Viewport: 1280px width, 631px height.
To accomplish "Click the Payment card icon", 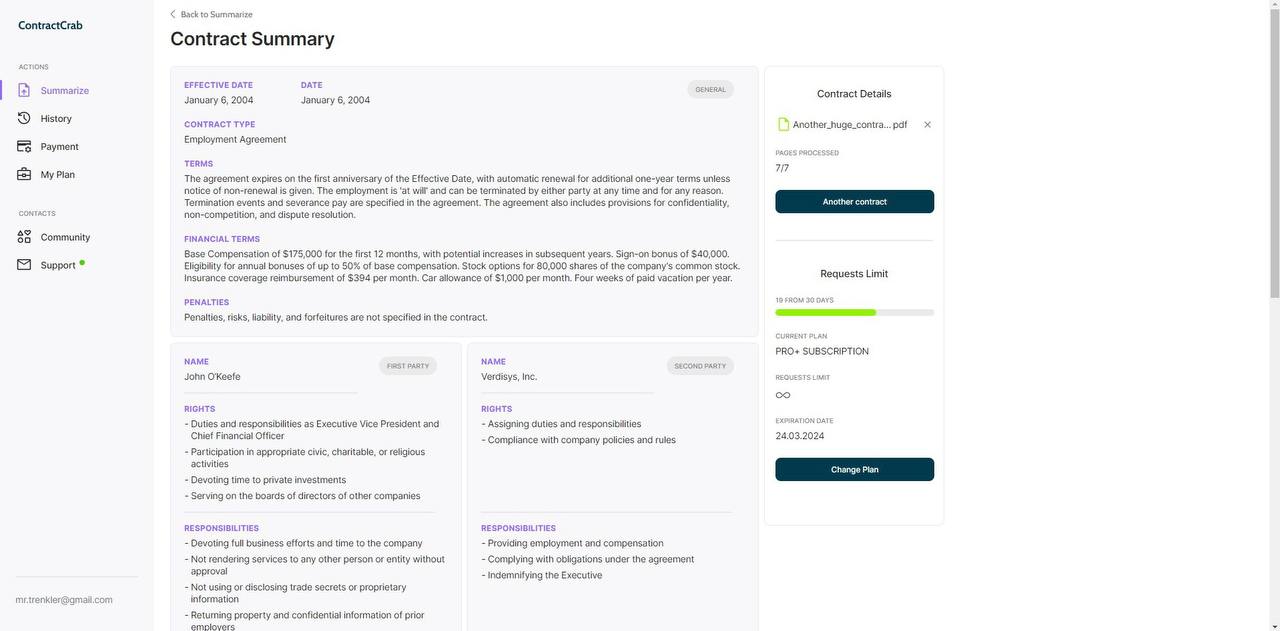I will click(x=24, y=146).
